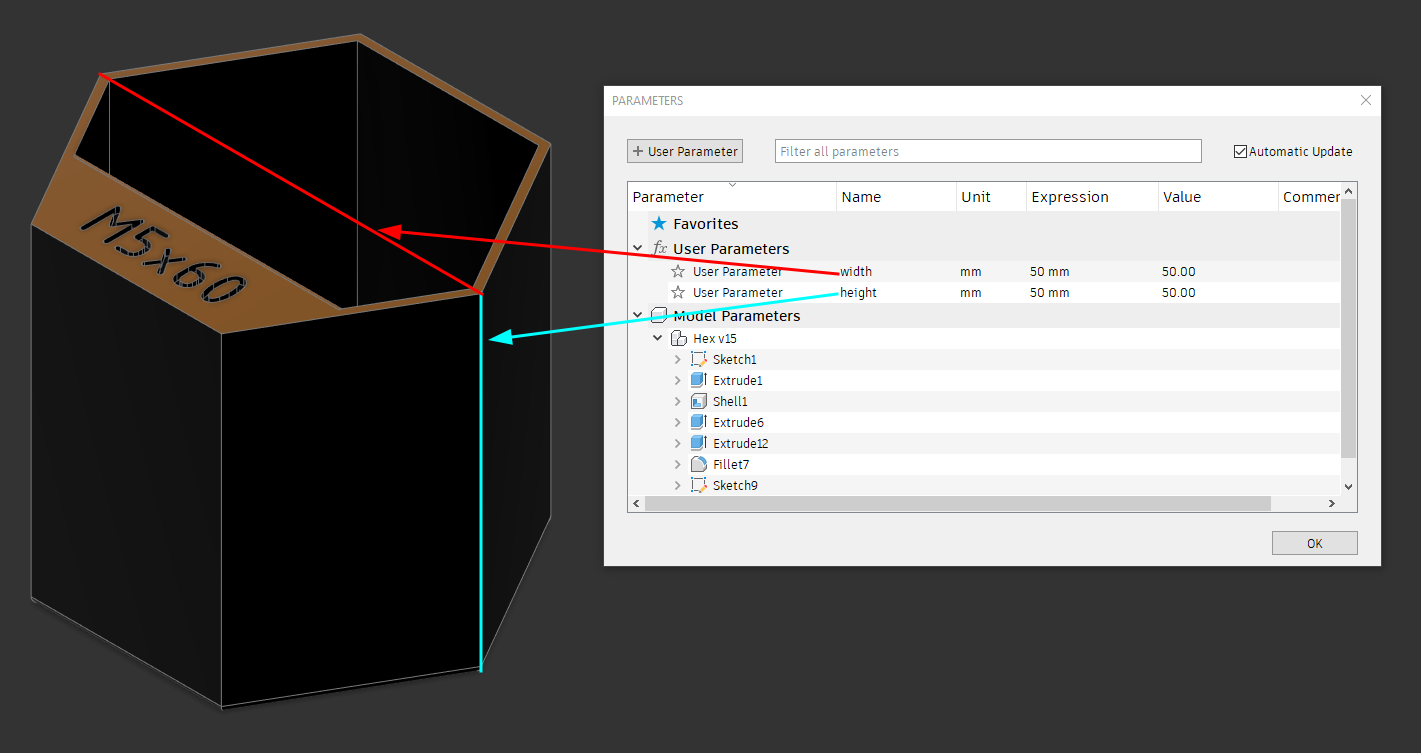Screen dimensions: 1421x753
Task: Click the fx icon beside User Parameters
Action: coord(659,248)
